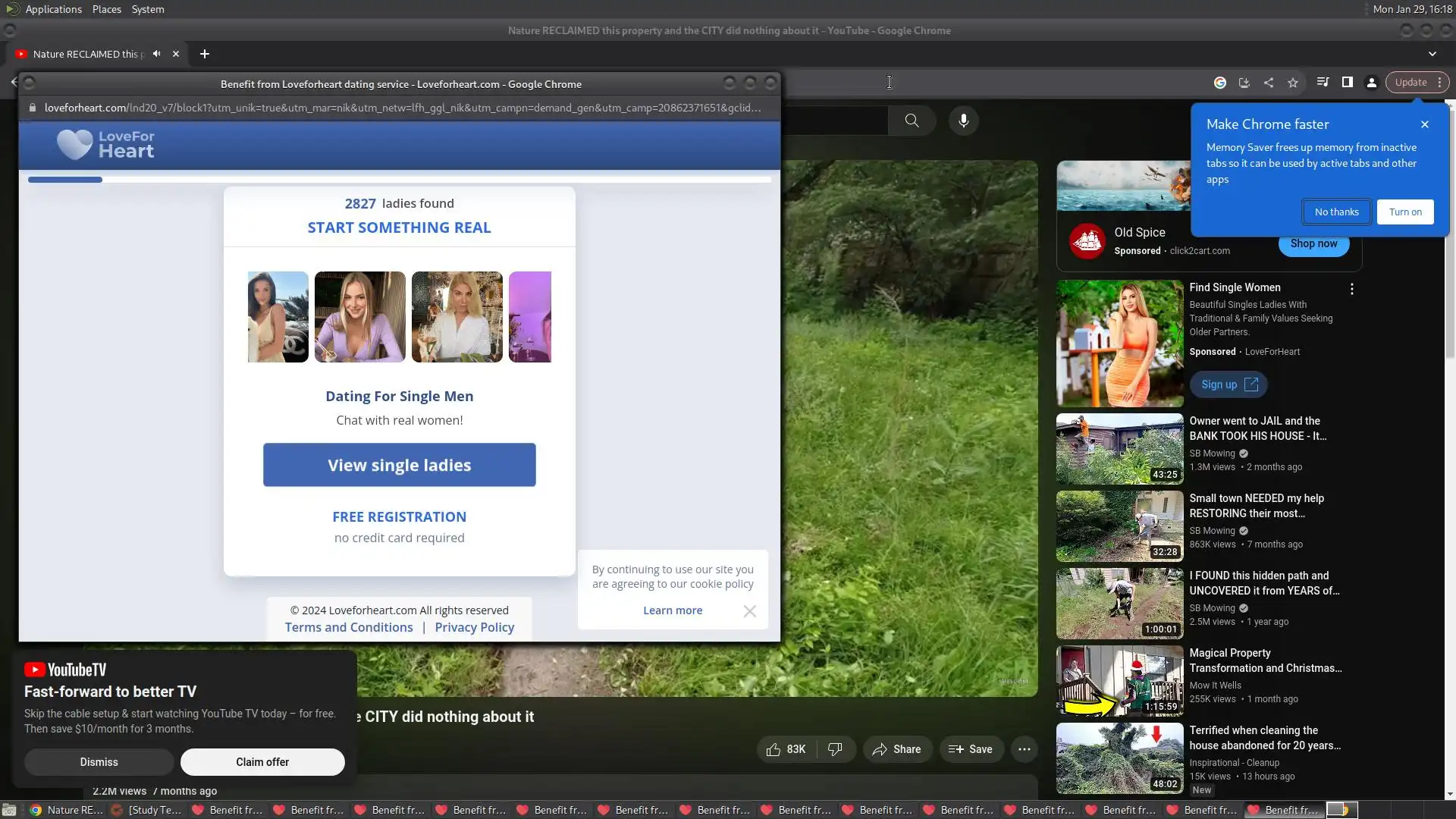Open more options for Find Single Women ad
1456x819 pixels.
1351,289
